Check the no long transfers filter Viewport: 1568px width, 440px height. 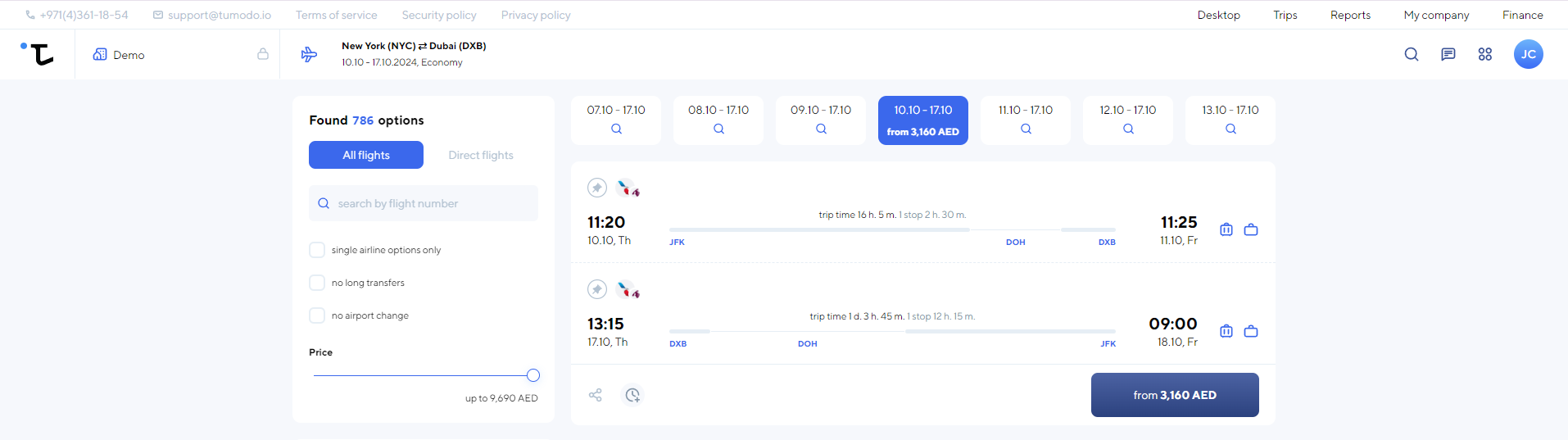317,283
